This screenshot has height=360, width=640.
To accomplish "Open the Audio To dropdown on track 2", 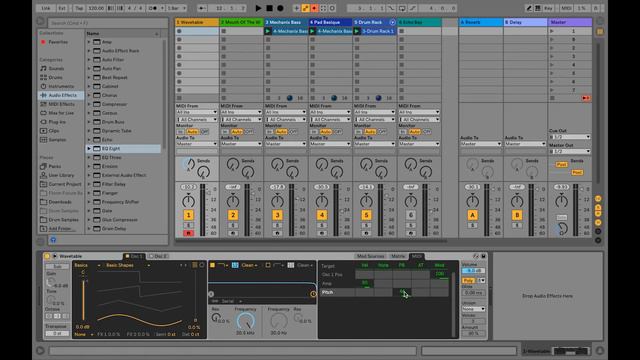I will (241, 144).
